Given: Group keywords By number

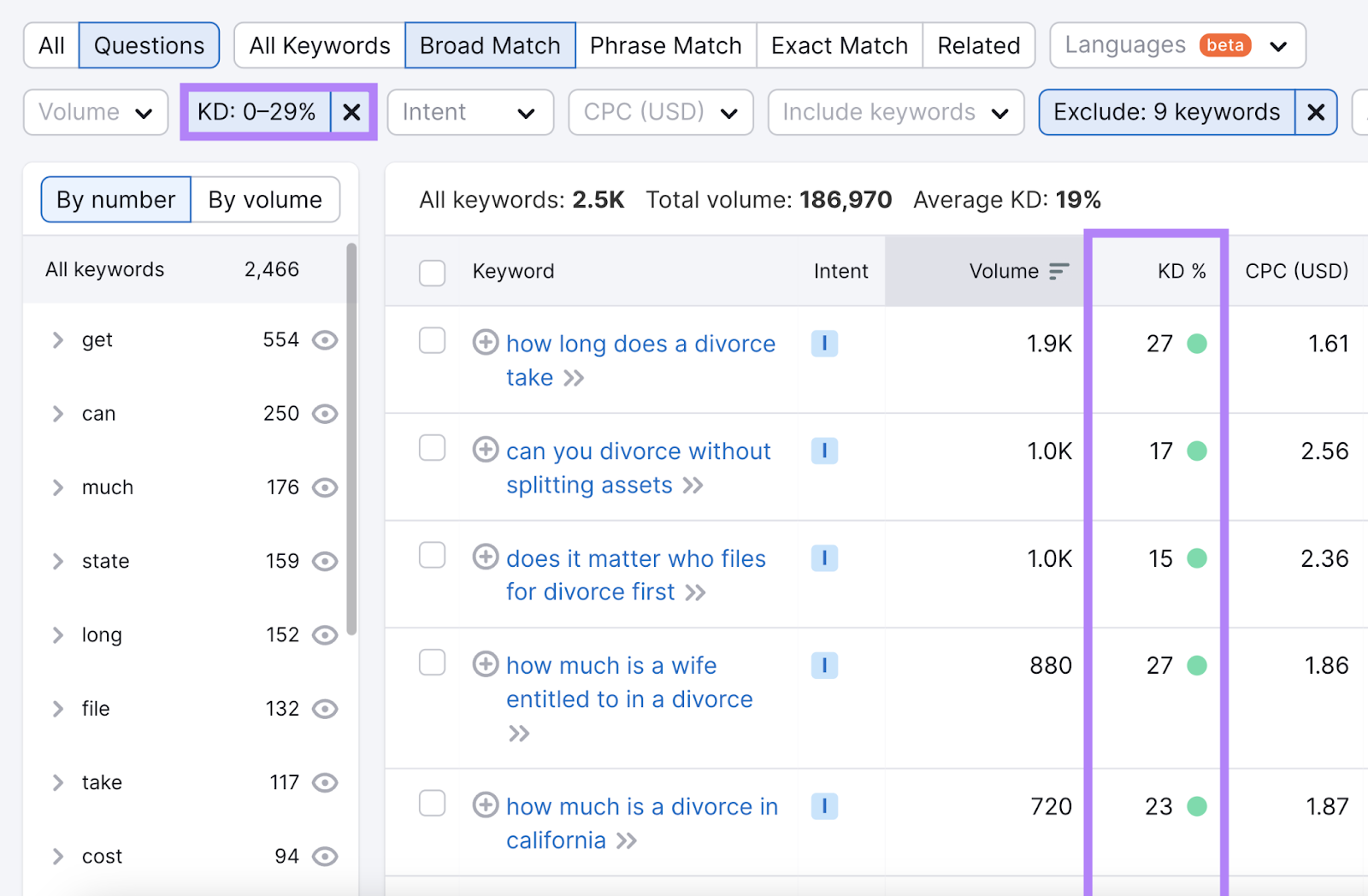Looking at the screenshot, I should pyautogui.click(x=116, y=199).
